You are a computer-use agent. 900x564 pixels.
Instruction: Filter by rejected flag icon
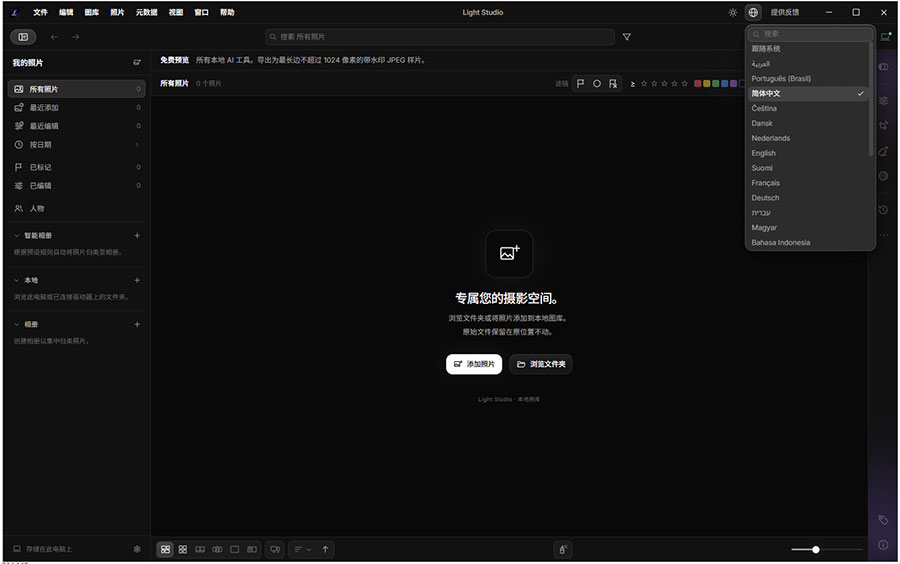click(x=613, y=84)
